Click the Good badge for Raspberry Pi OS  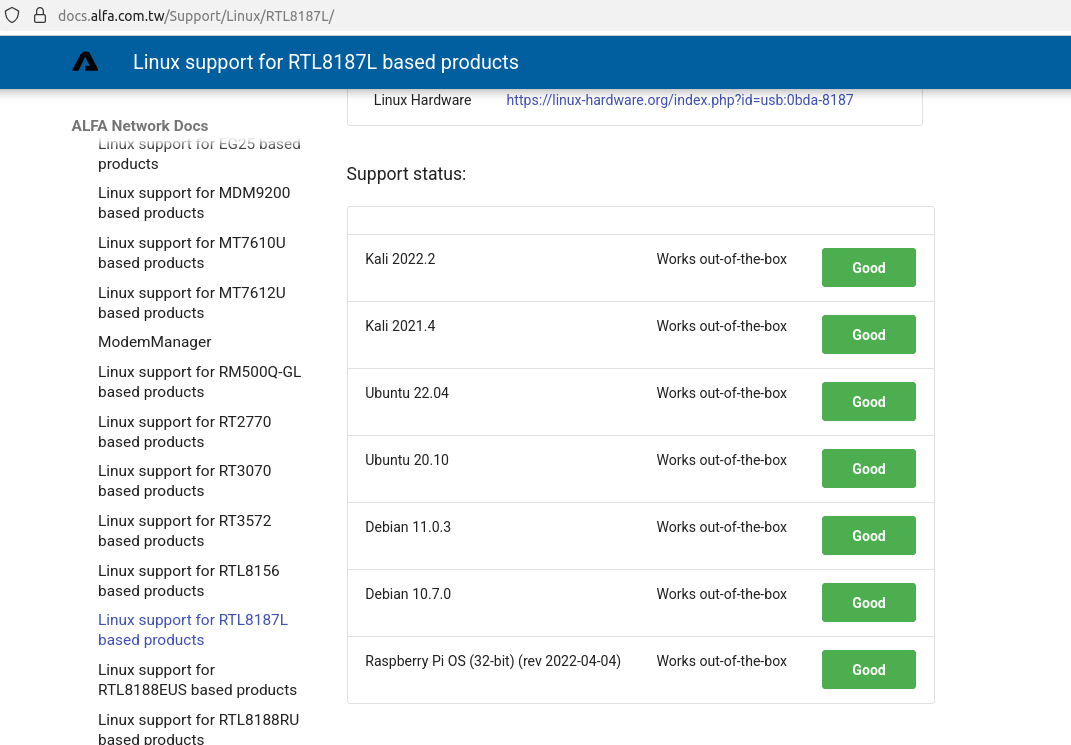(x=868, y=669)
